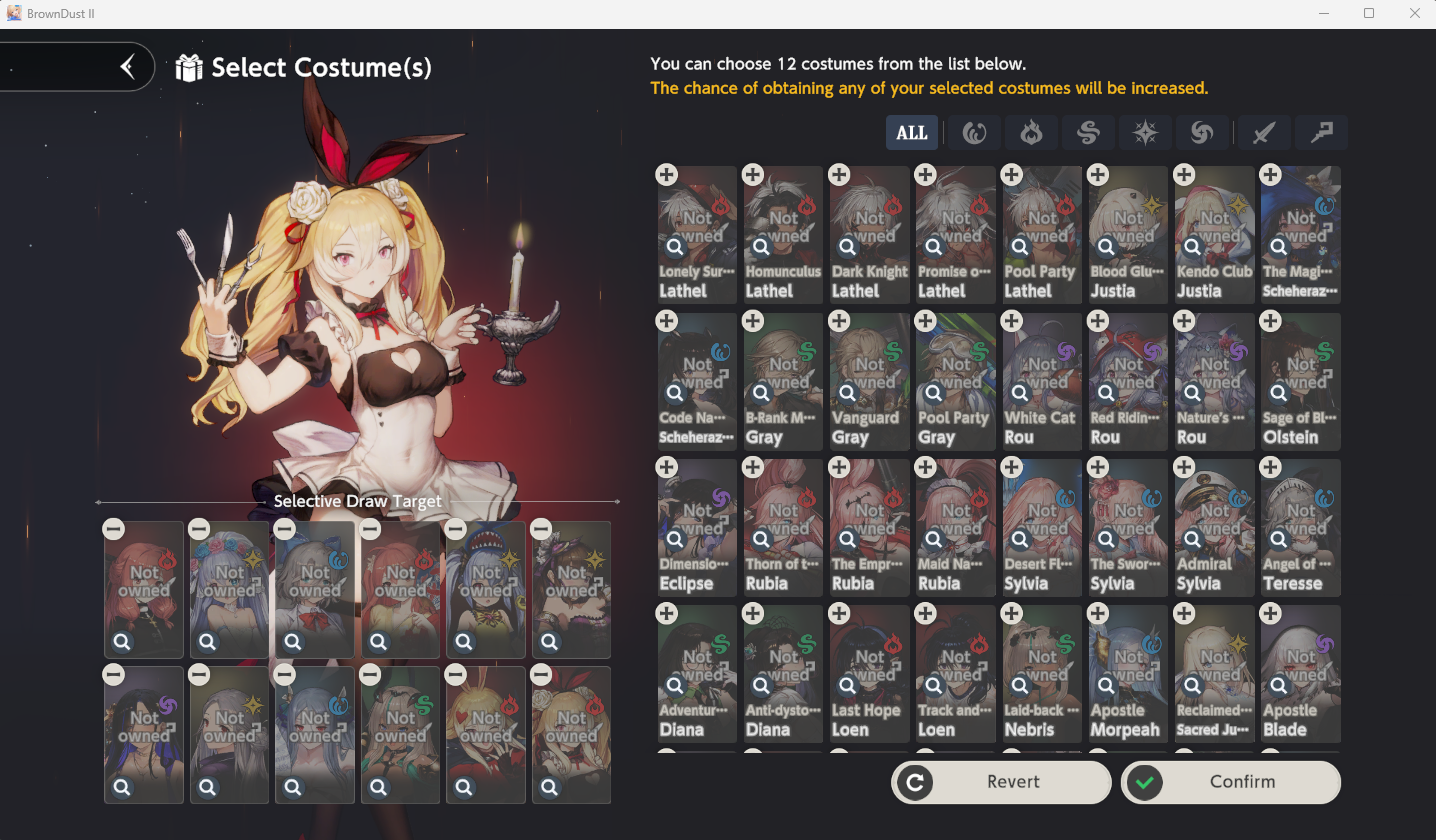
Task: Confirm the selected costumes
Action: (x=1231, y=782)
